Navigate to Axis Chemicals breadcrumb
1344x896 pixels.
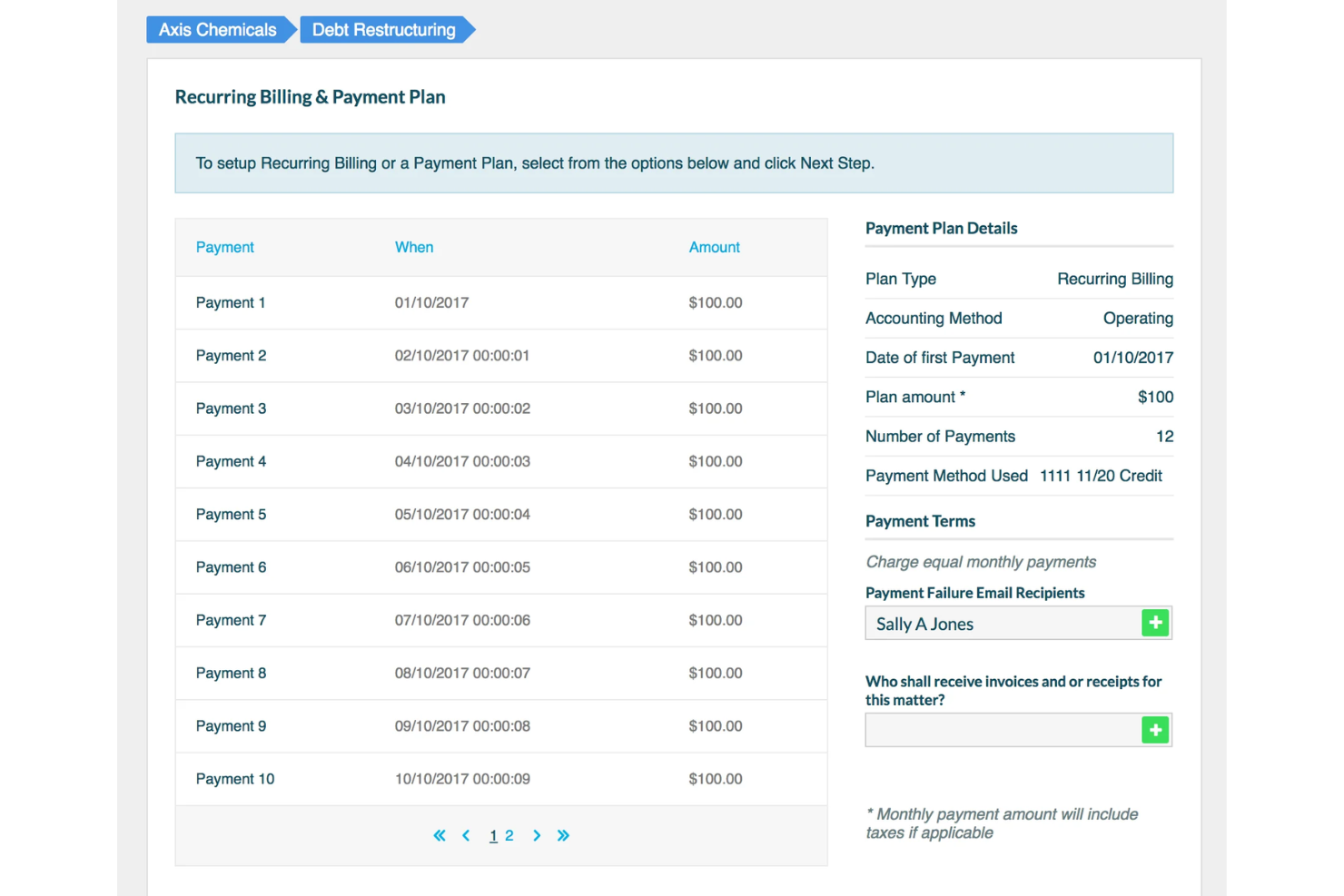(217, 29)
